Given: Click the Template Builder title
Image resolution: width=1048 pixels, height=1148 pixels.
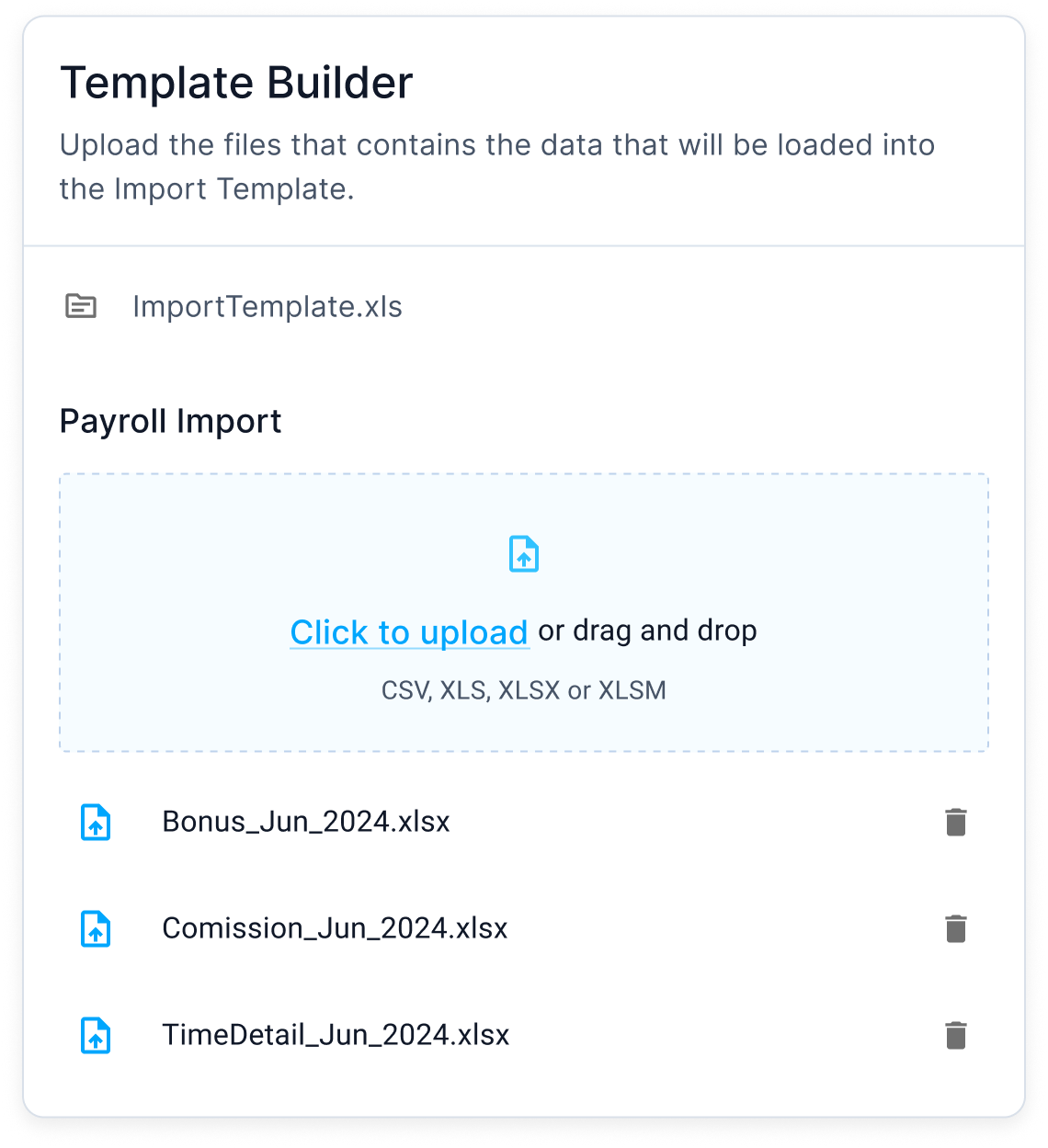Looking at the screenshot, I should pyautogui.click(x=236, y=82).
